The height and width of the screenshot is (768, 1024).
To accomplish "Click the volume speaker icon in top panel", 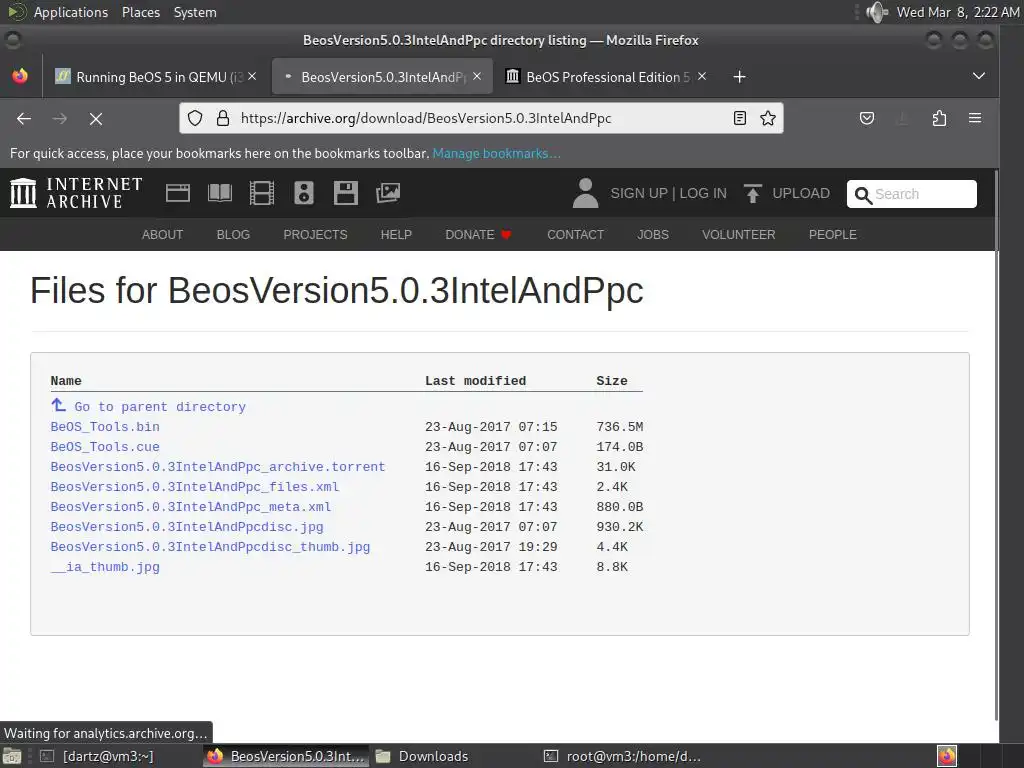I will tap(876, 12).
